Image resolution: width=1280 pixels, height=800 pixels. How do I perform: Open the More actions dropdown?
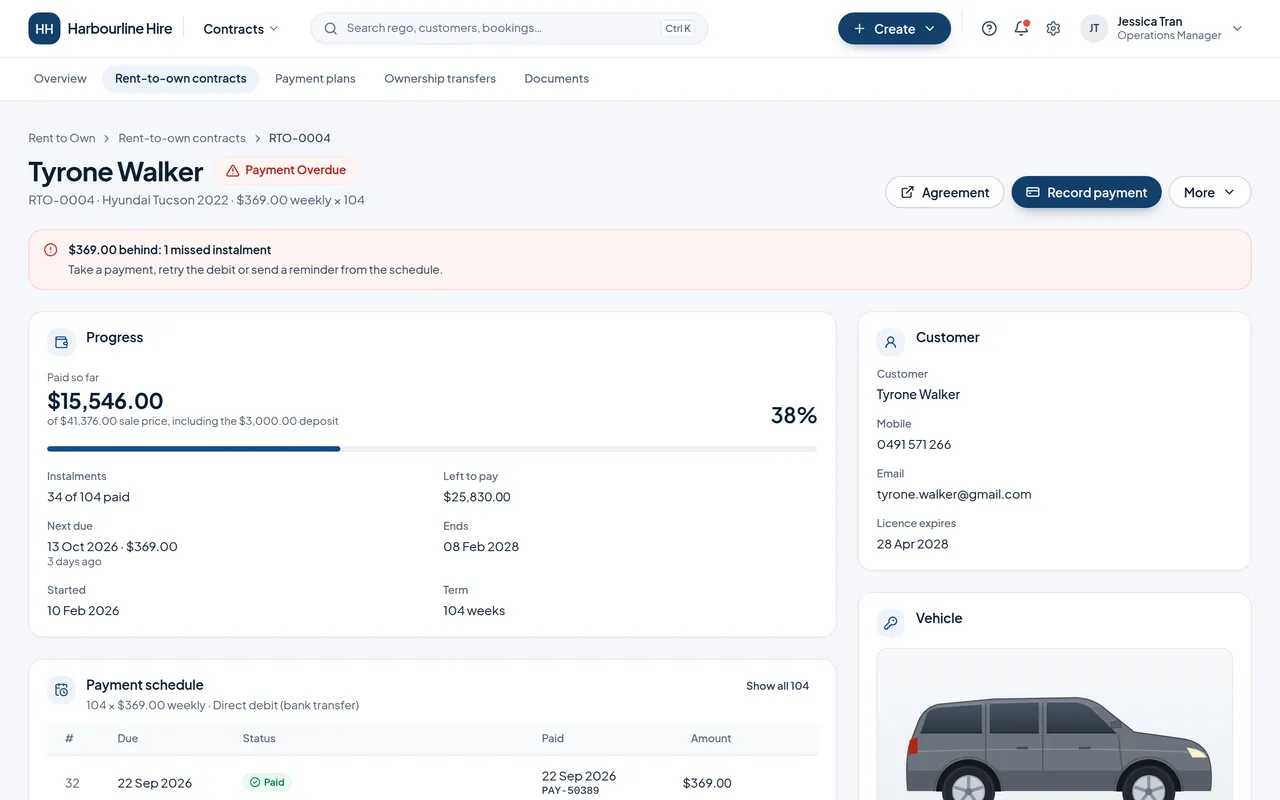(x=1210, y=192)
